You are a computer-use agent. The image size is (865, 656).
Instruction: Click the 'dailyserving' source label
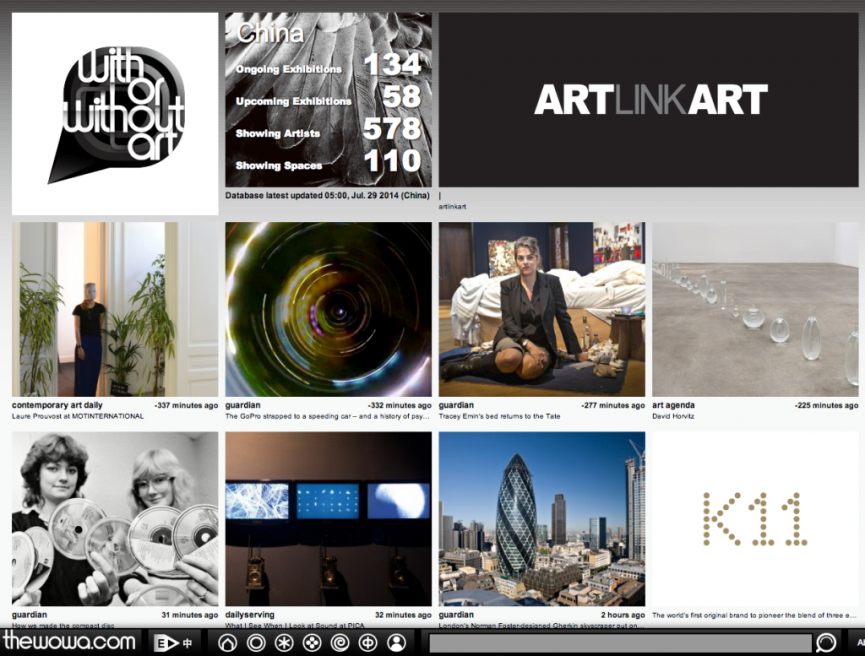250,615
